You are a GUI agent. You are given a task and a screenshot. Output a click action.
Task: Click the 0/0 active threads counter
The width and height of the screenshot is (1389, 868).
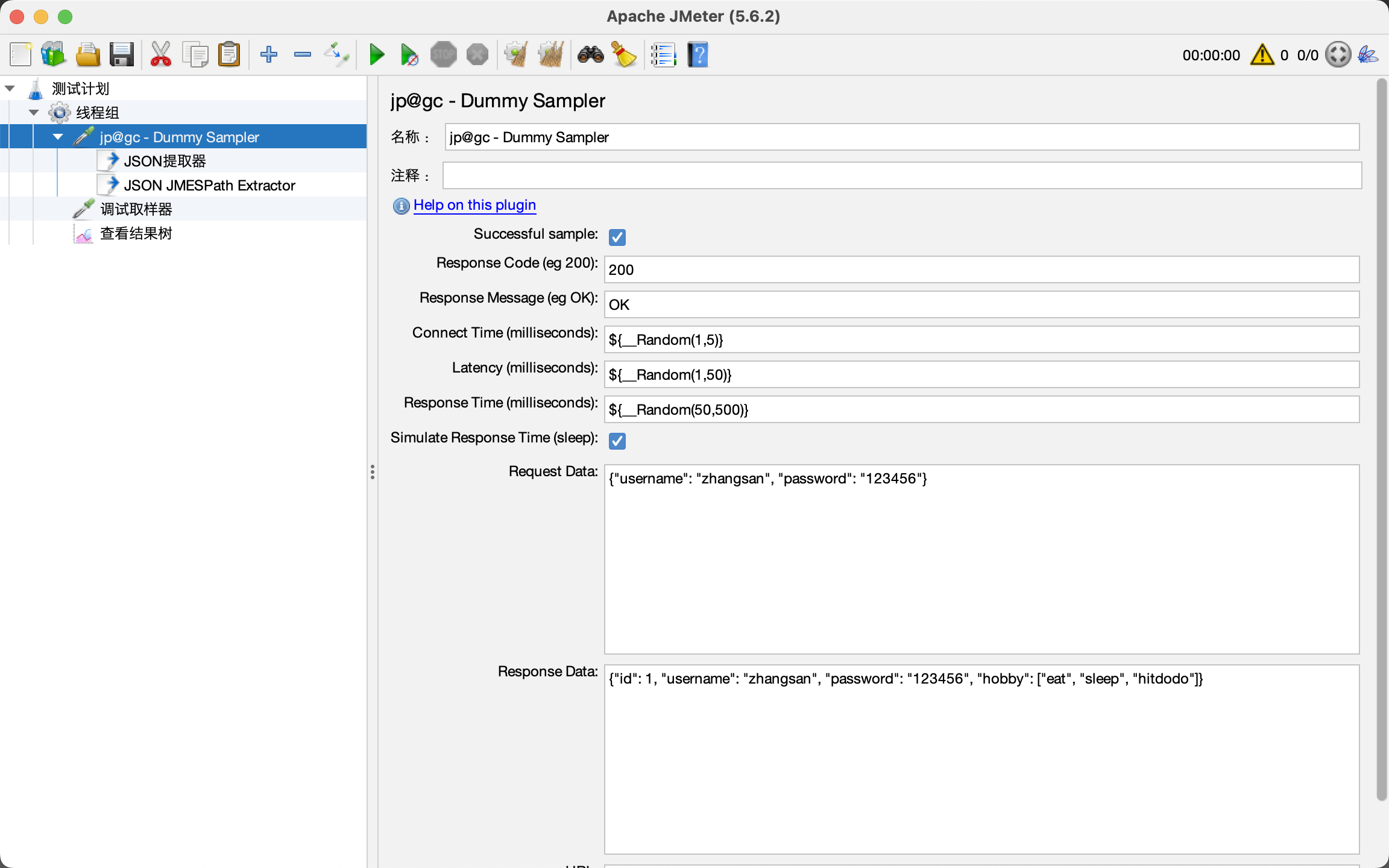pos(1308,55)
